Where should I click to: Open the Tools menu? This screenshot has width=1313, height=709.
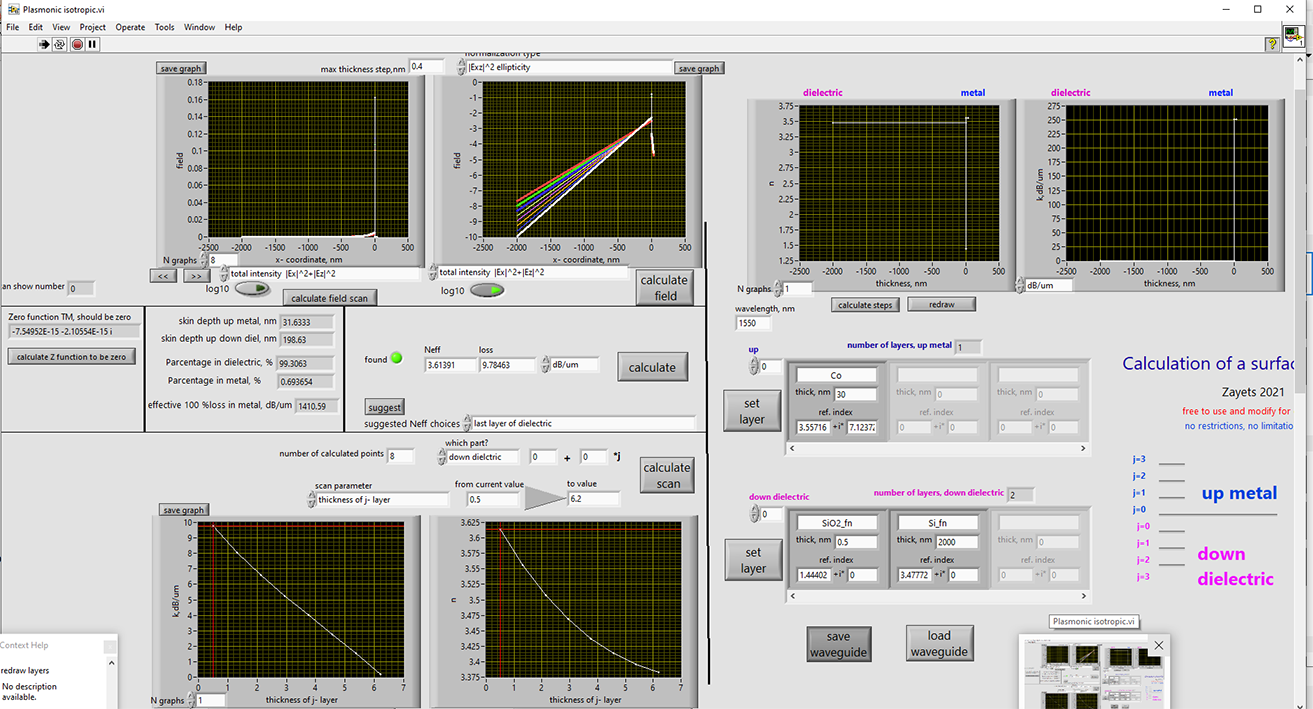[164, 27]
